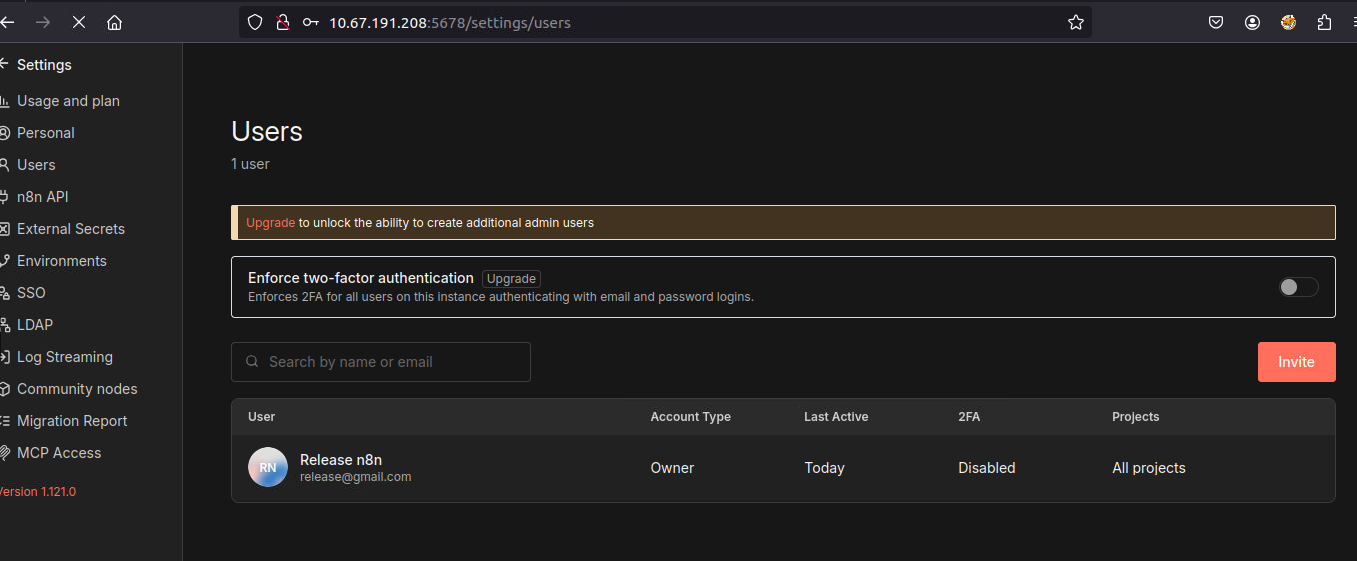Click the Settings back arrow icon
The image size is (1357, 561).
pos(4,65)
